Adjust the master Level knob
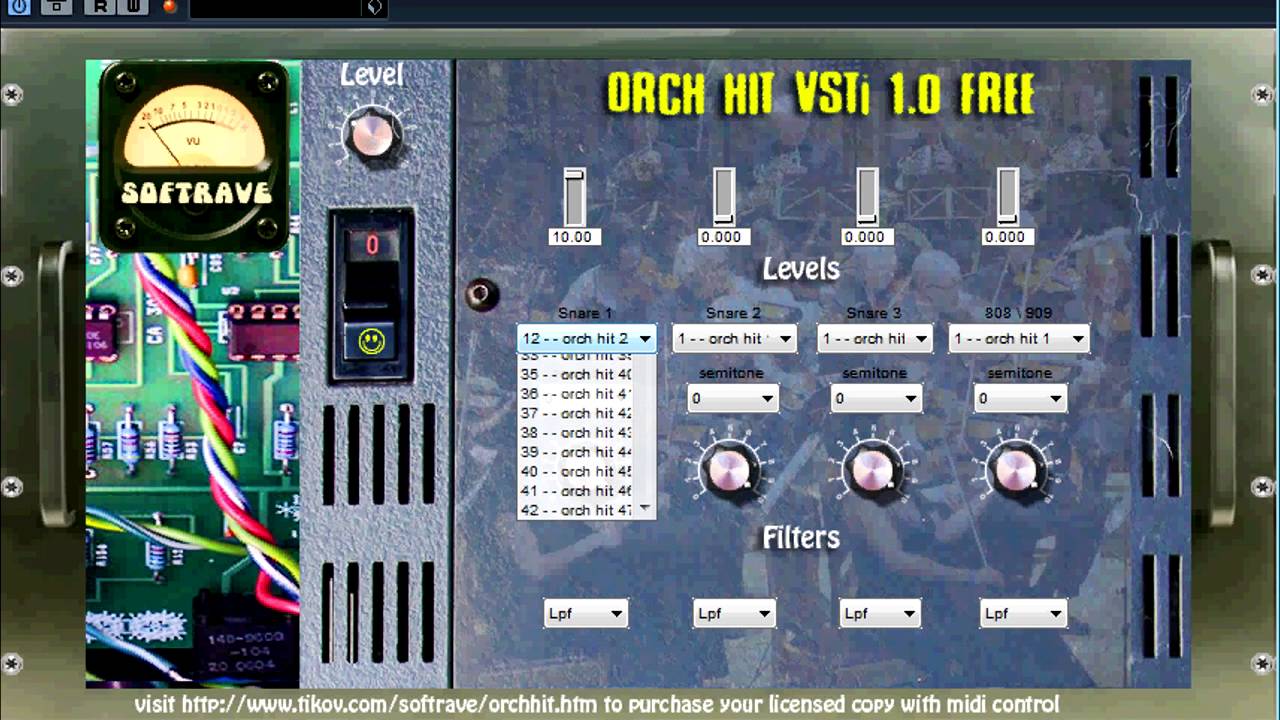 (x=372, y=135)
